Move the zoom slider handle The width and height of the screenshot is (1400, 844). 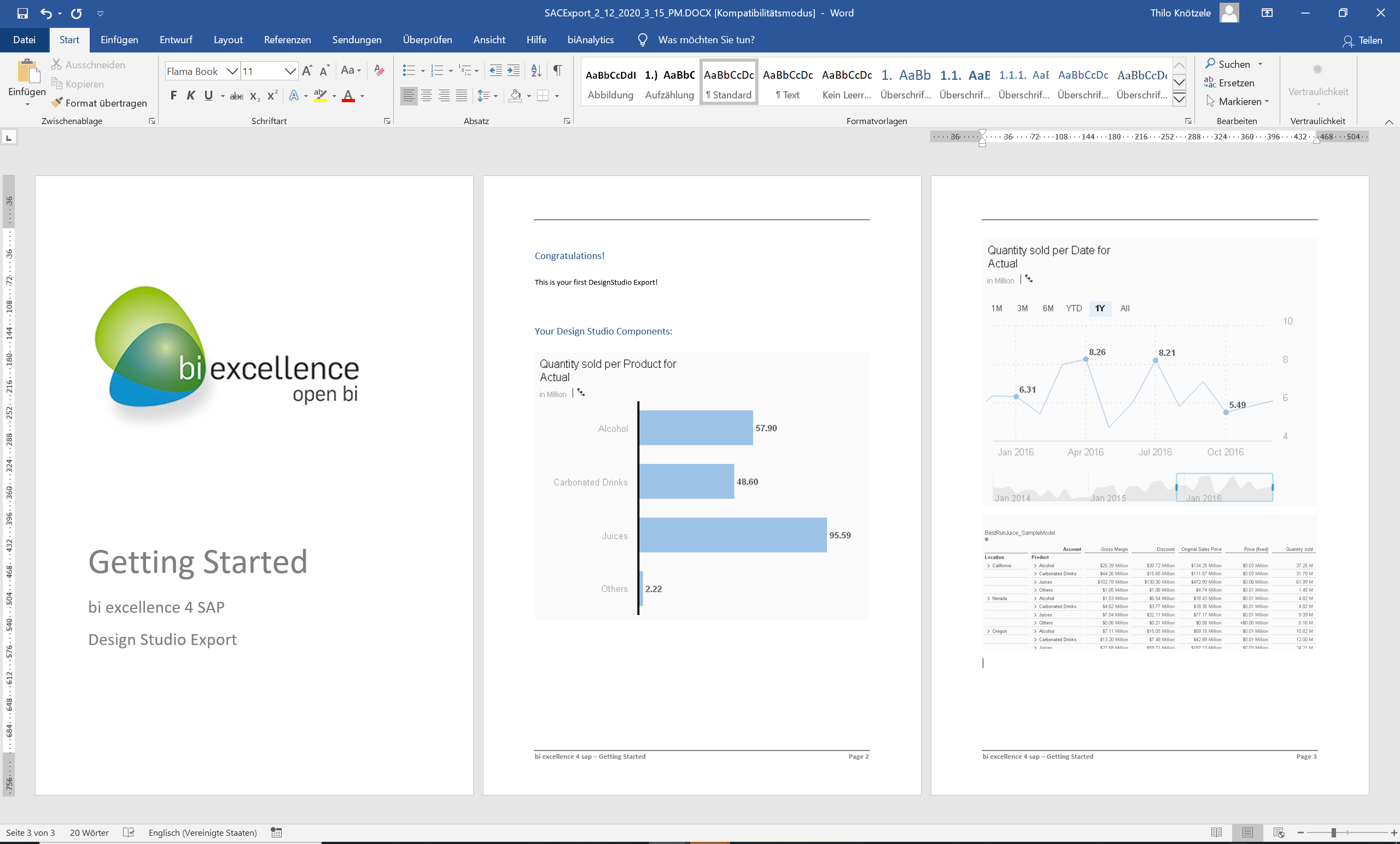(1333, 833)
